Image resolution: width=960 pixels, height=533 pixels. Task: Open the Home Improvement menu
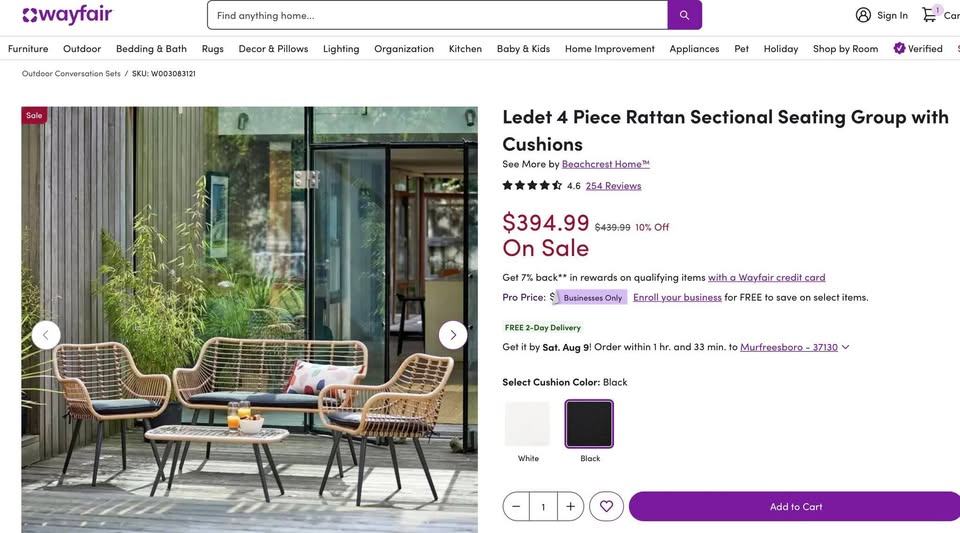coord(609,48)
